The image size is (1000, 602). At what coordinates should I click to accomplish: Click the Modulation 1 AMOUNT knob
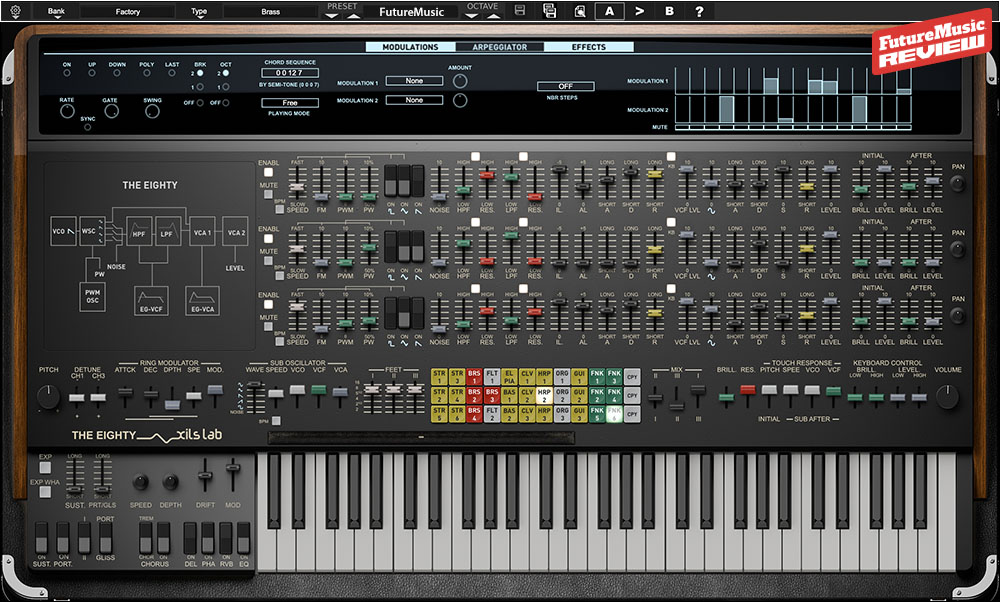pyautogui.click(x=460, y=81)
